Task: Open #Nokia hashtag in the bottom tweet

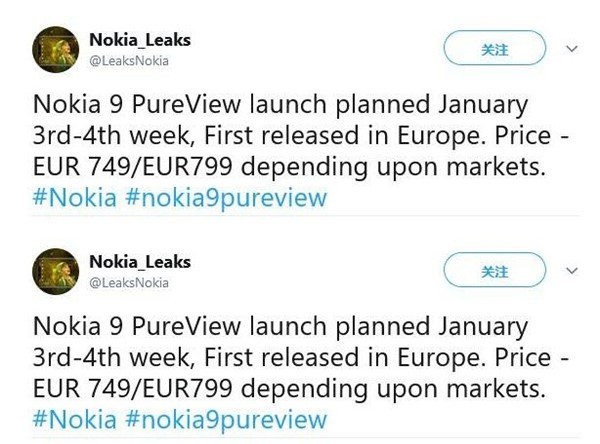Action: [x=75, y=419]
